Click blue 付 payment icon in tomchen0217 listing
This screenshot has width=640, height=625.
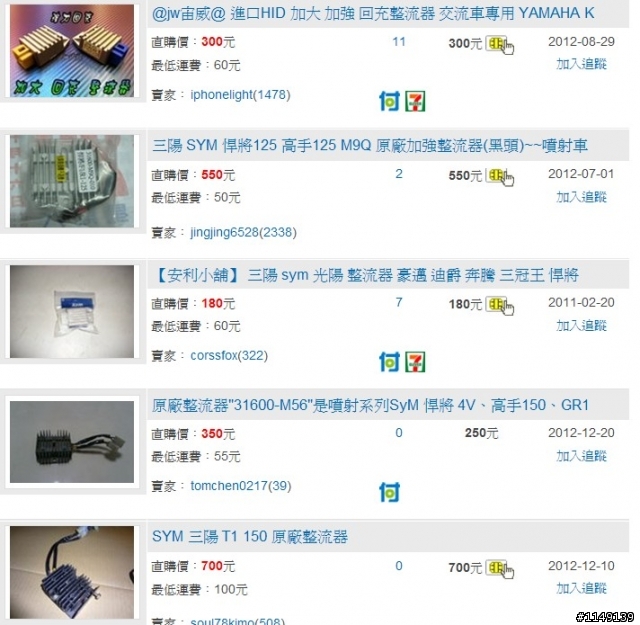(x=389, y=492)
